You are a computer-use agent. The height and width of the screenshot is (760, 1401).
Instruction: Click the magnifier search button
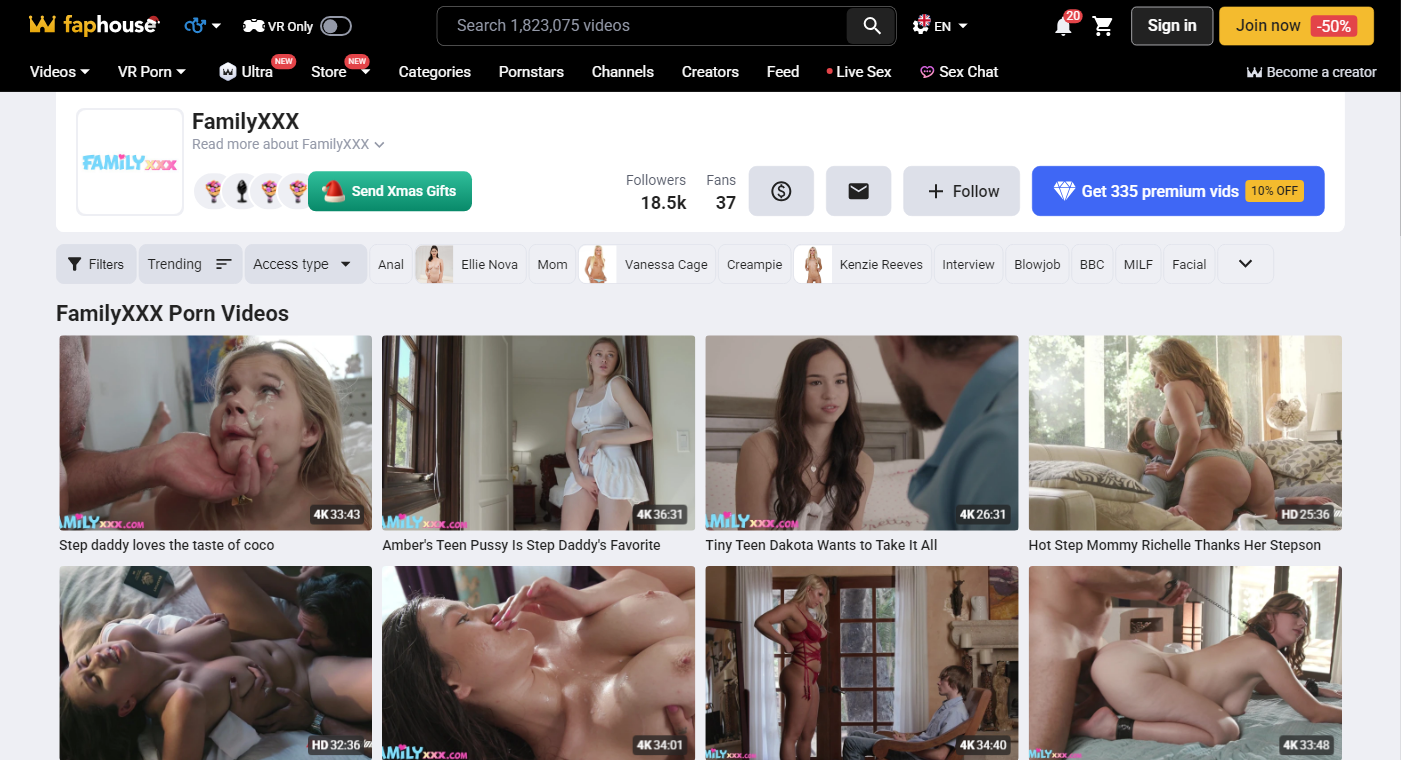pyautogui.click(x=872, y=26)
